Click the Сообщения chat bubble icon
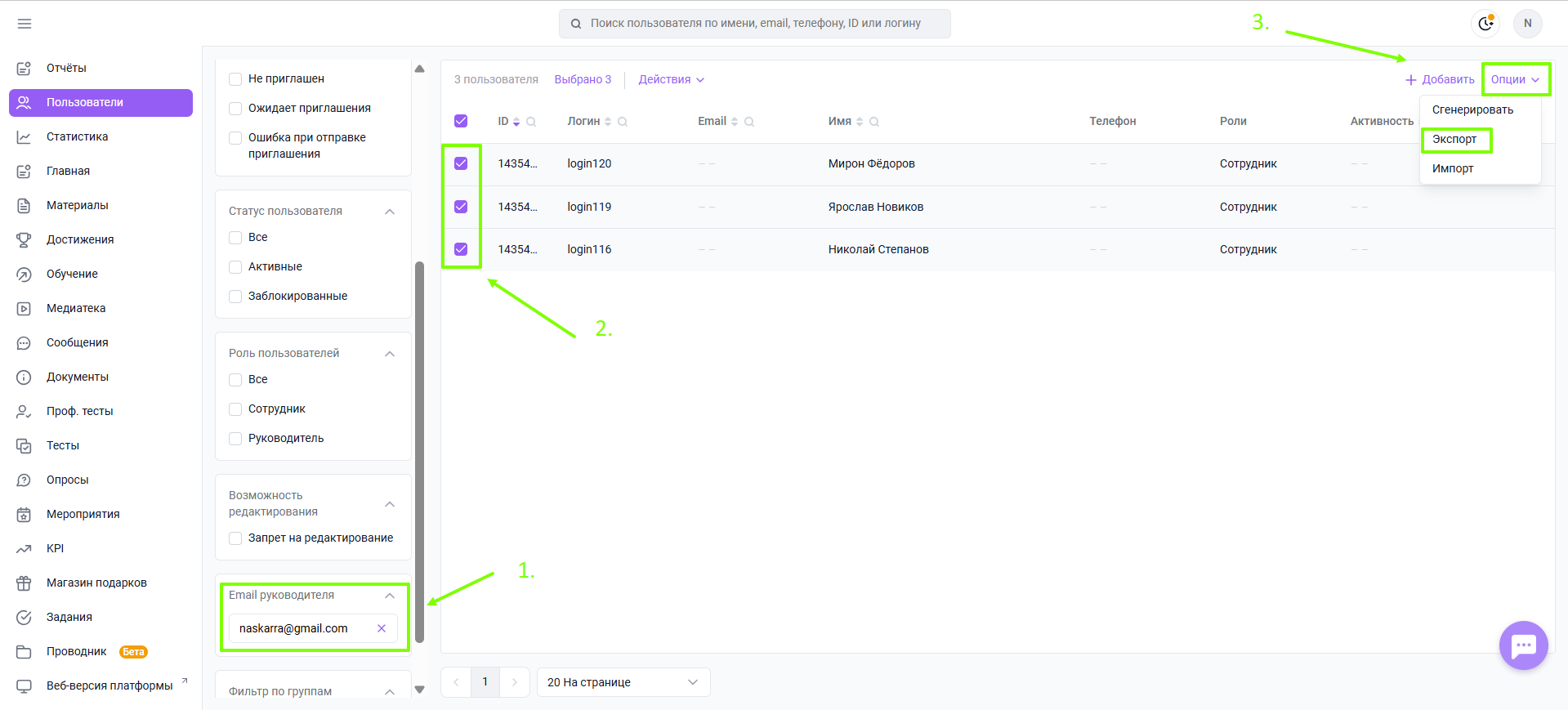1568x710 pixels. tap(24, 342)
